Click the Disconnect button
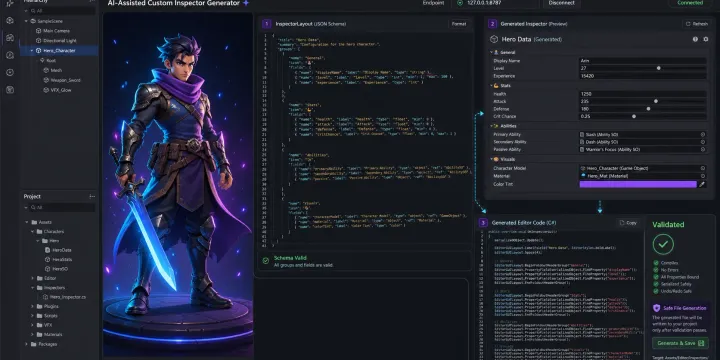 (x=561, y=3)
